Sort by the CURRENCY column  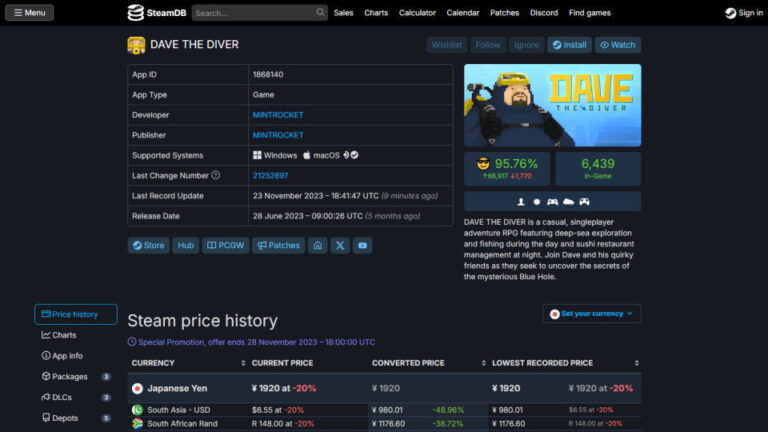tap(188, 363)
